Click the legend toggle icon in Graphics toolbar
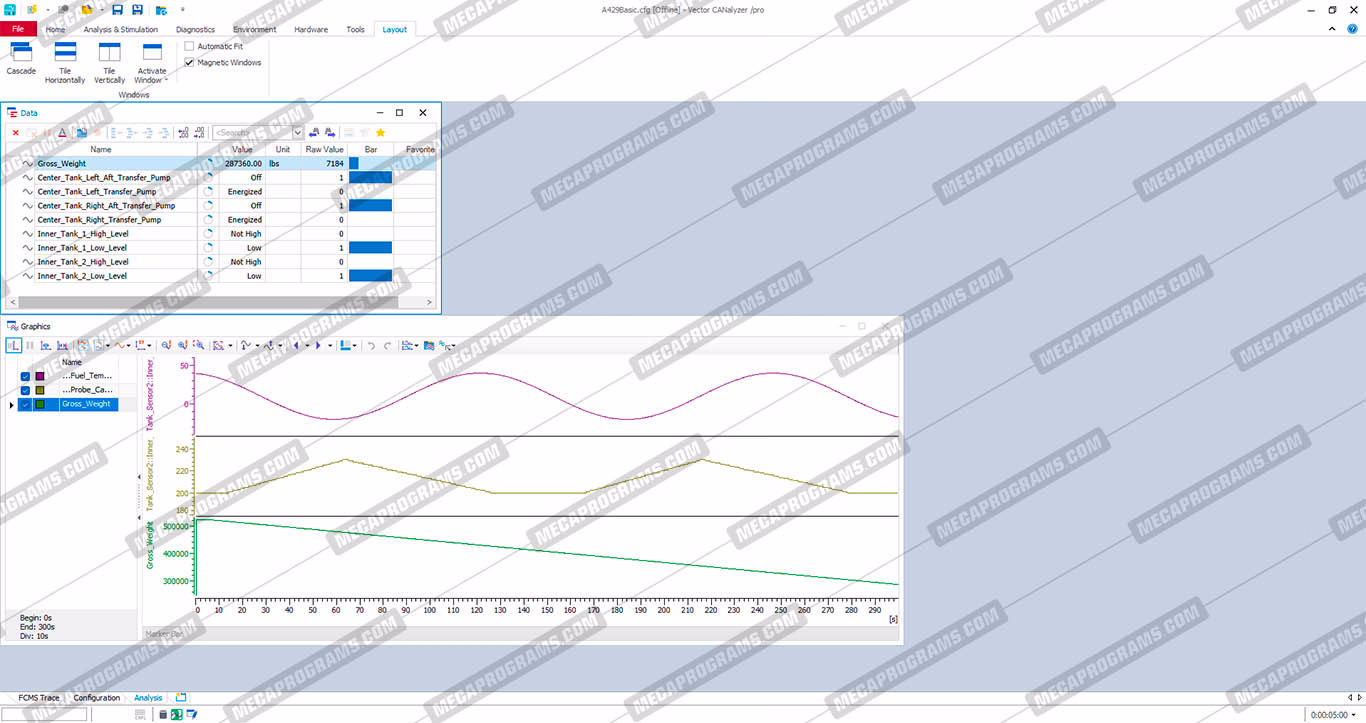This screenshot has width=1366, height=723. 14,345
